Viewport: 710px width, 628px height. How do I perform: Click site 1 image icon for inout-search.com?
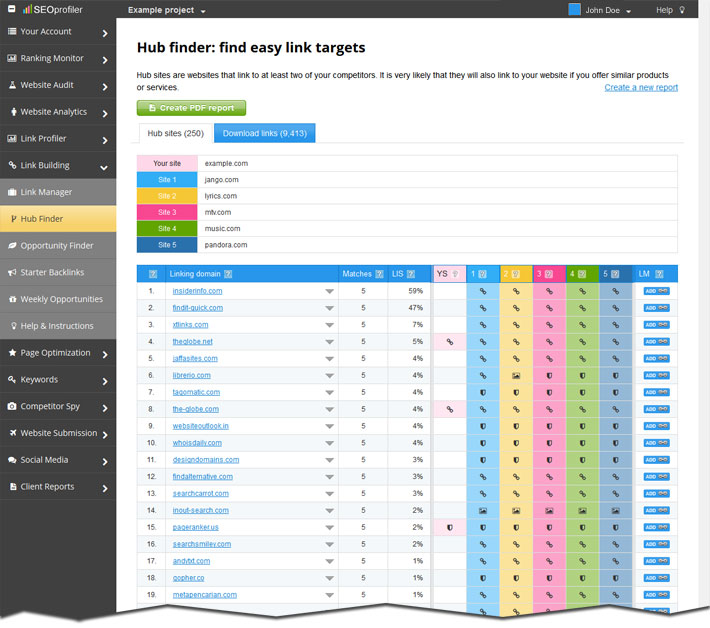pyautogui.click(x=483, y=511)
